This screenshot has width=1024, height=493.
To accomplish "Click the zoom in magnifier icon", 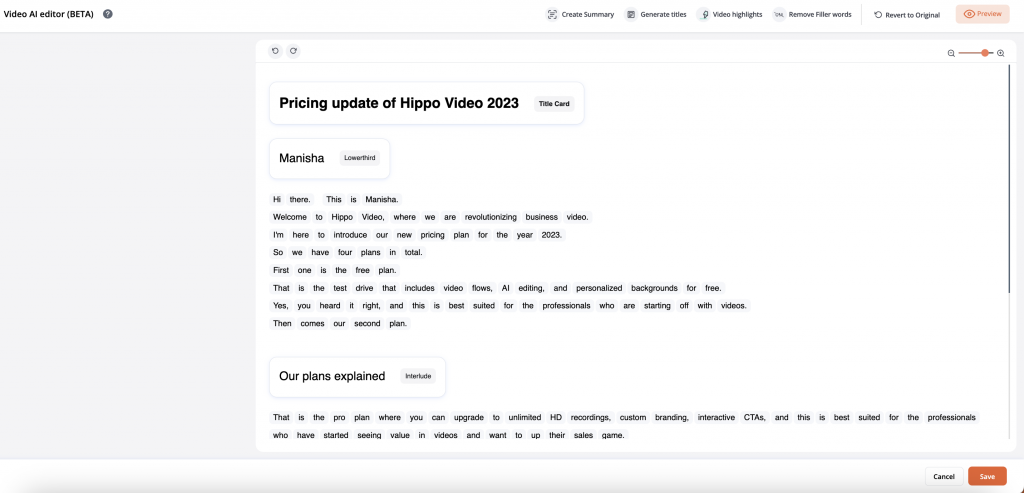I will coord(1000,53).
